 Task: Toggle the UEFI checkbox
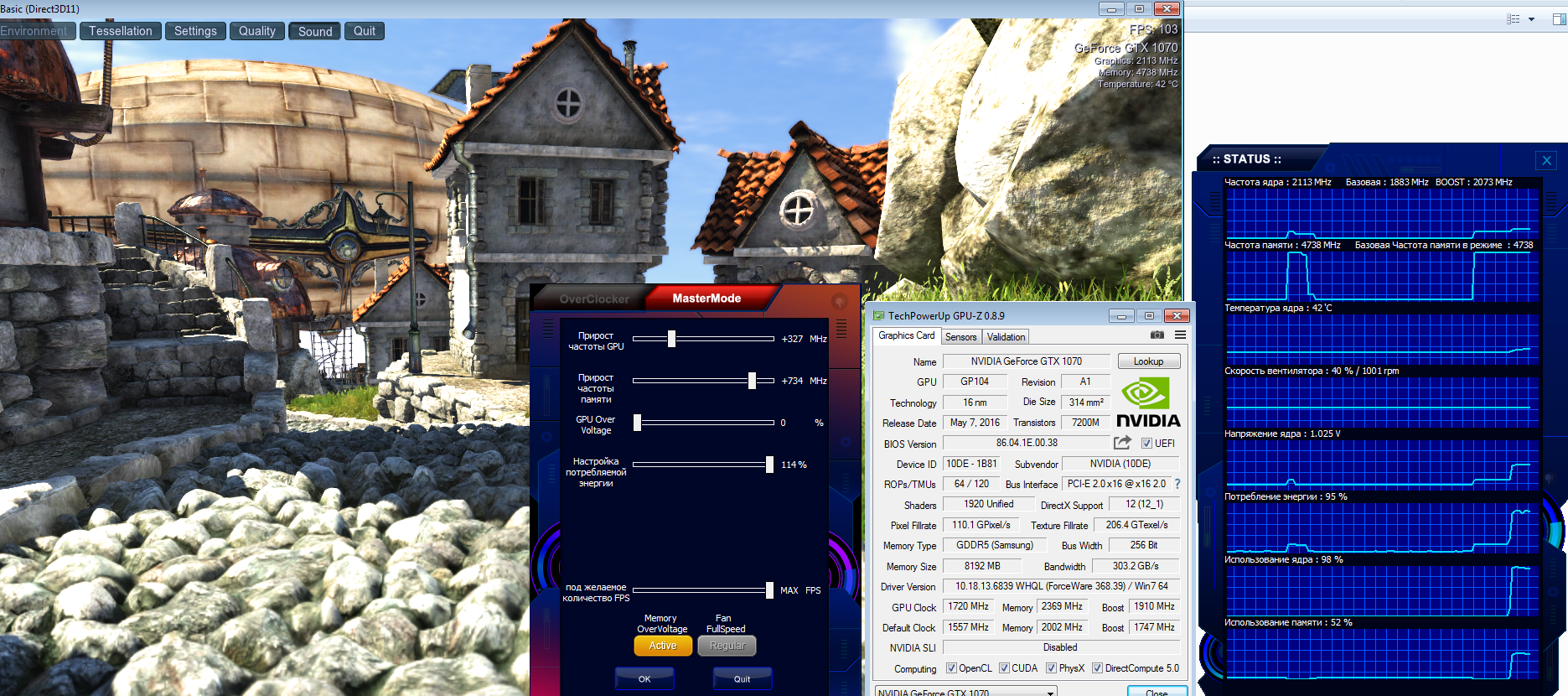(1146, 444)
